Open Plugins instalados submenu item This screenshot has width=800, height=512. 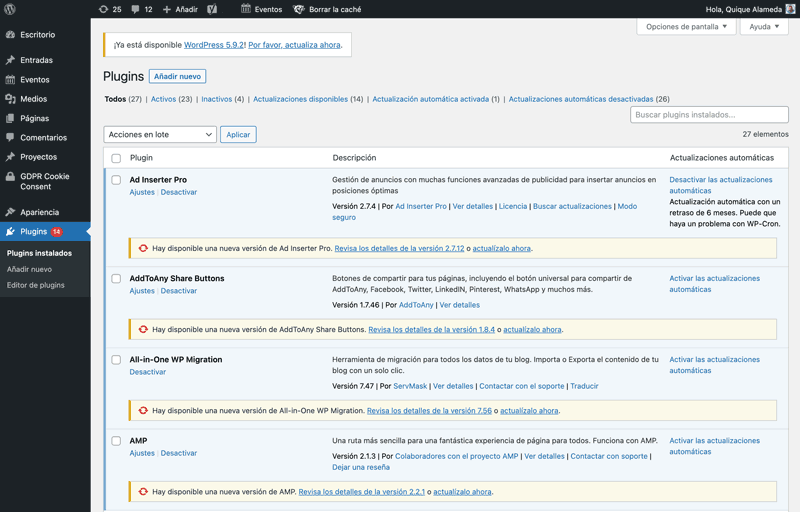tap(39, 253)
